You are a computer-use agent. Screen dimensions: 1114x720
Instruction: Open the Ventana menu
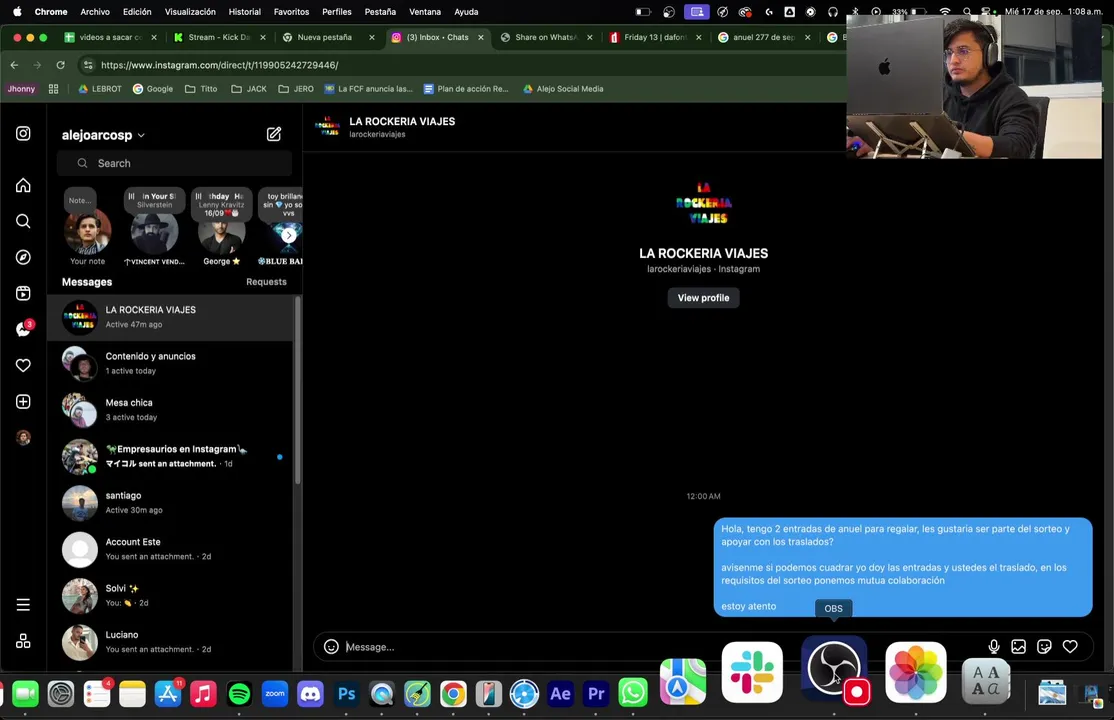pos(425,11)
